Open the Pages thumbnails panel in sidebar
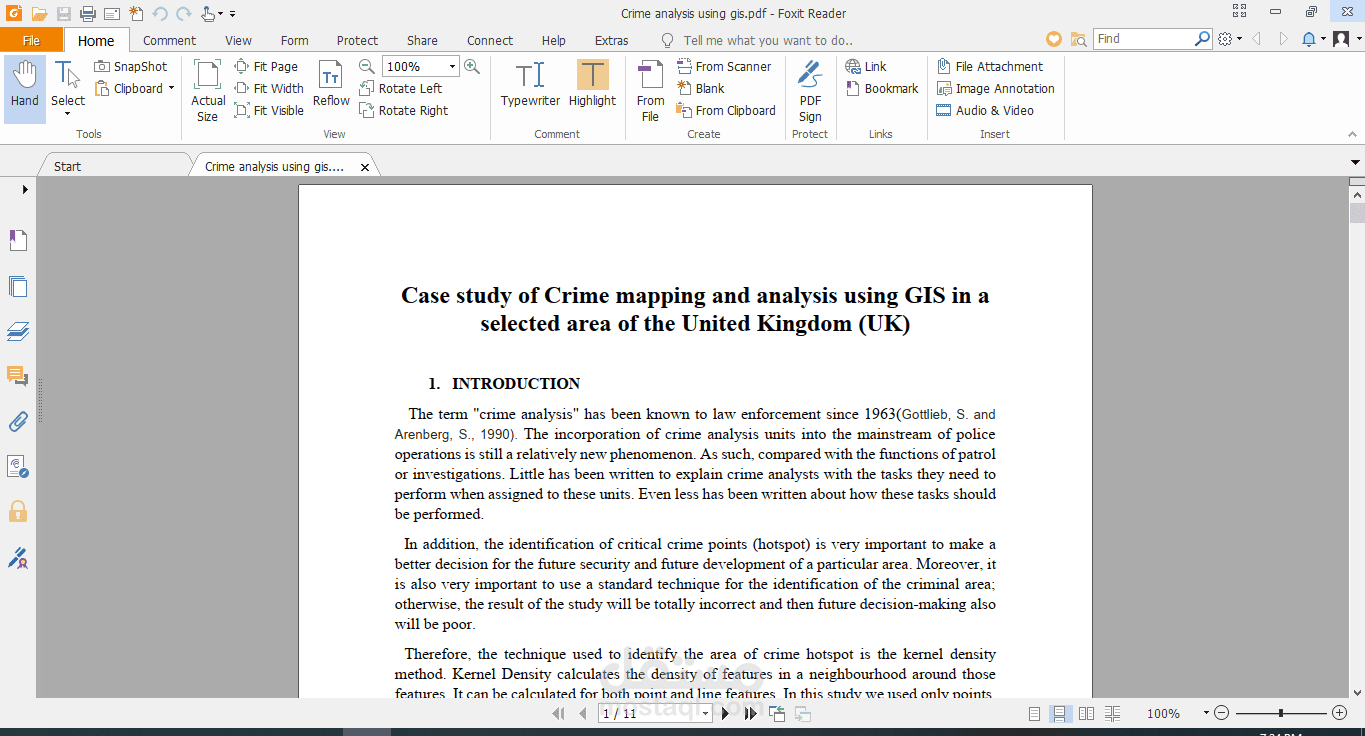This screenshot has height=736, width=1365. point(18,287)
